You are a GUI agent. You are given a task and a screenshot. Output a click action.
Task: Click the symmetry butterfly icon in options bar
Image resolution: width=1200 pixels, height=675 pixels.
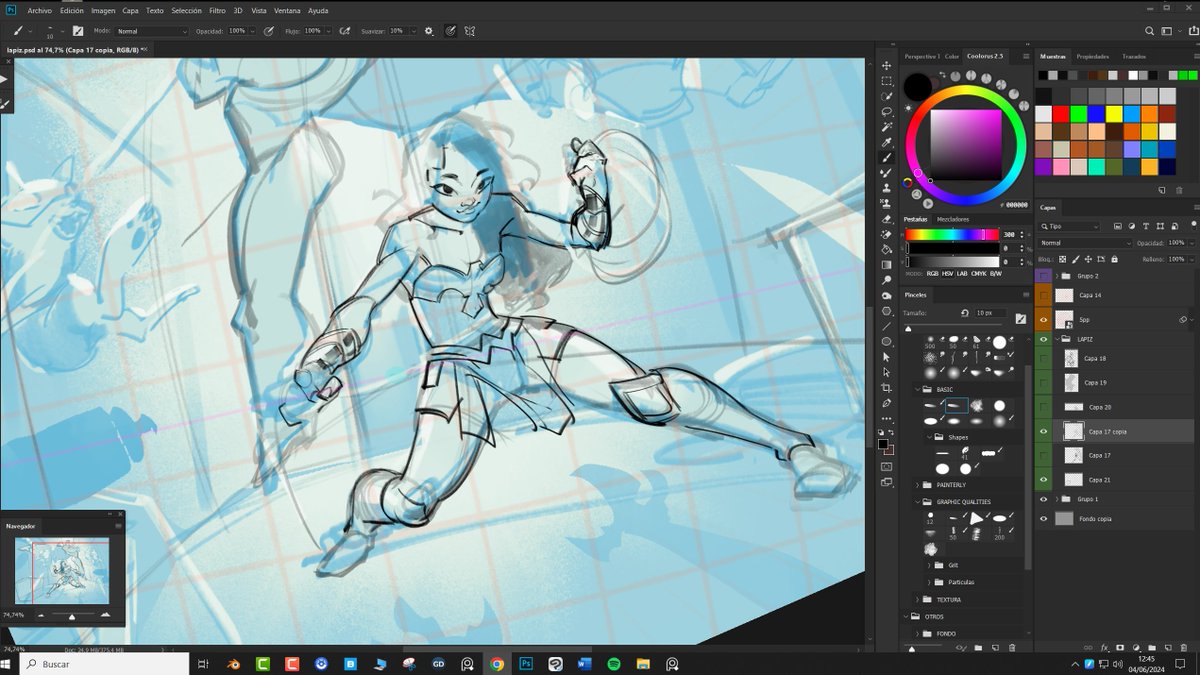(470, 31)
